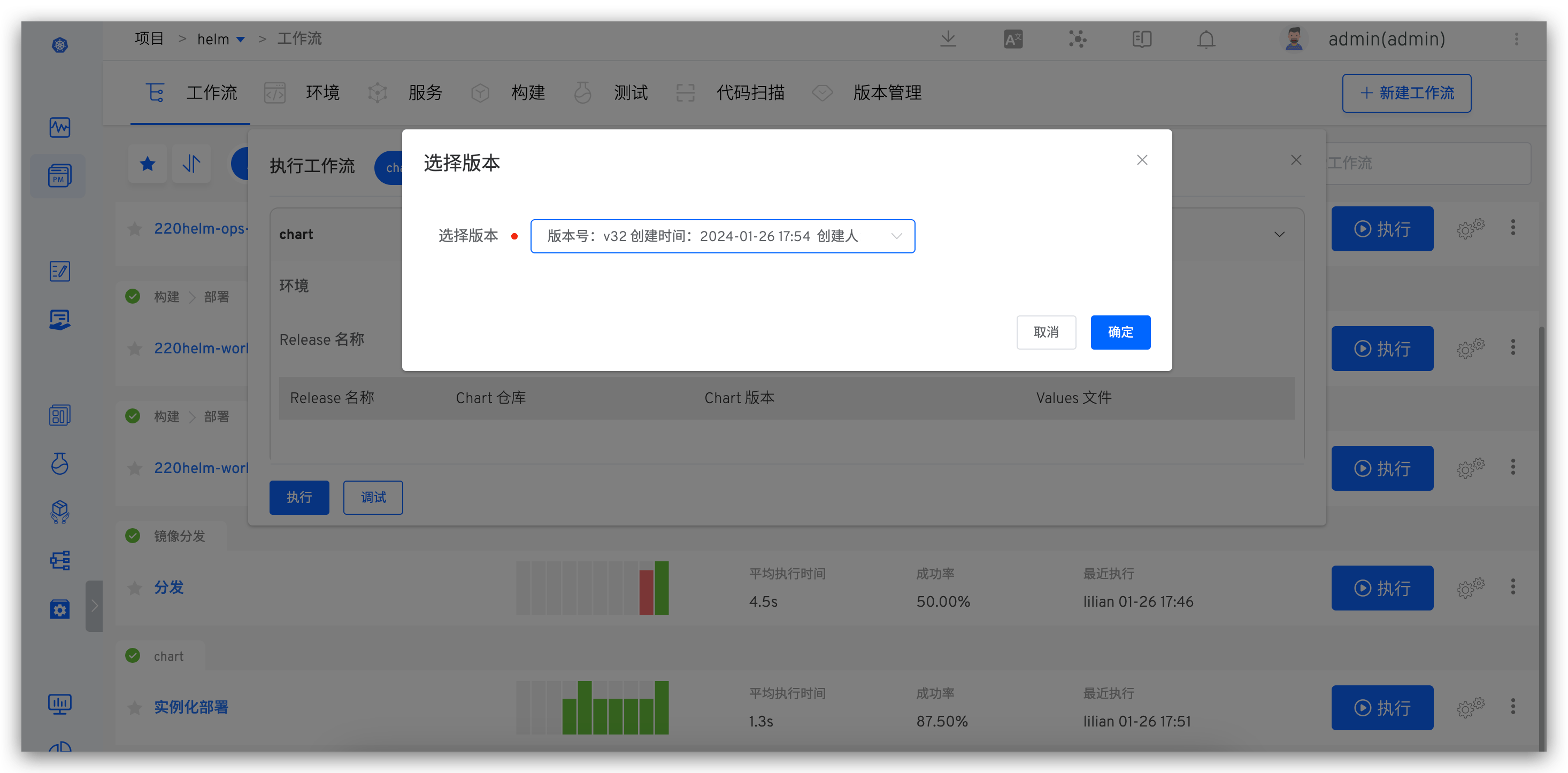Click the notification bell icon

pos(1206,40)
